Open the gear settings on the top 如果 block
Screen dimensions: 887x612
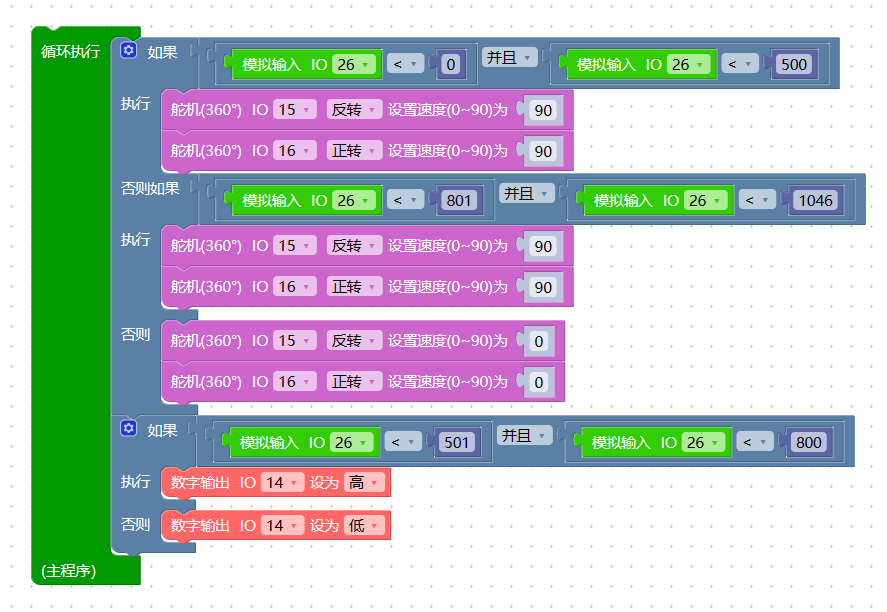[128, 50]
